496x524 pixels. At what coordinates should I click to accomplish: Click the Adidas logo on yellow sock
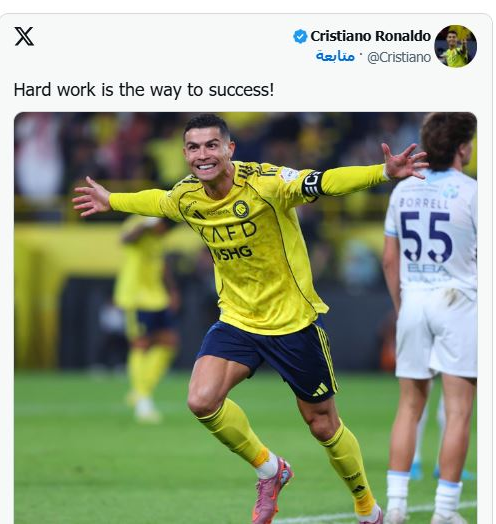pyautogui.click(x=358, y=489)
